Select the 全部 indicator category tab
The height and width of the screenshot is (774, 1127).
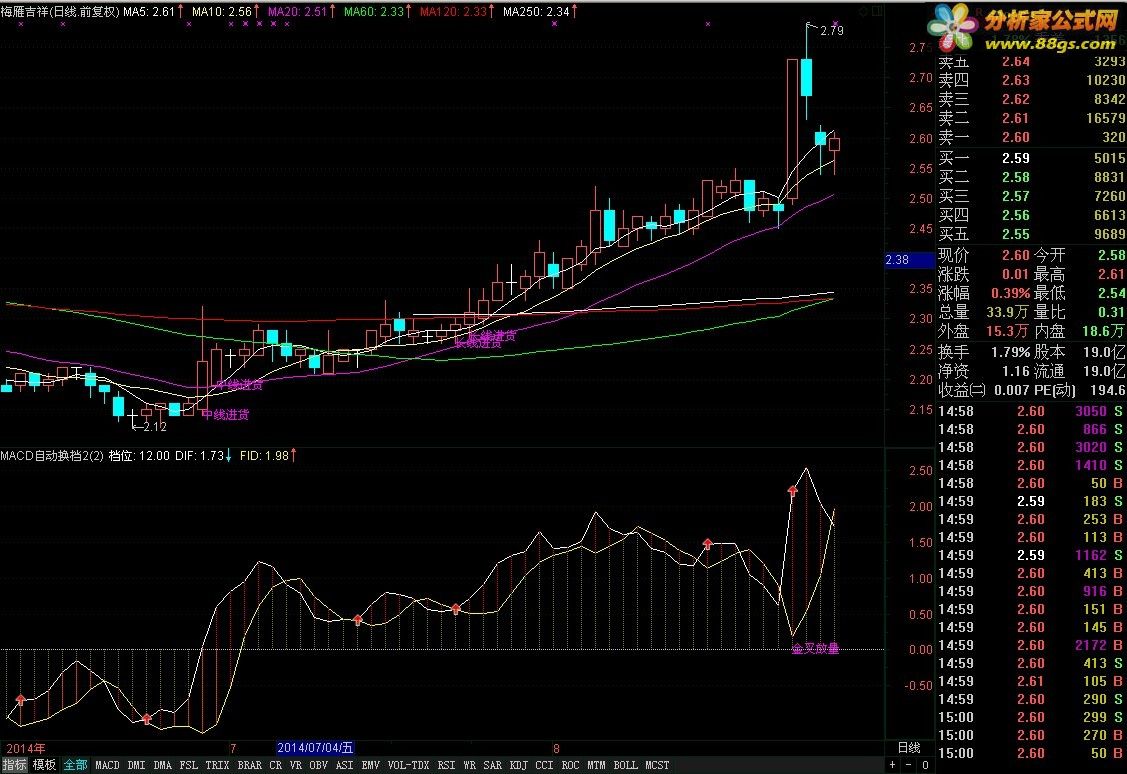(75, 765)
